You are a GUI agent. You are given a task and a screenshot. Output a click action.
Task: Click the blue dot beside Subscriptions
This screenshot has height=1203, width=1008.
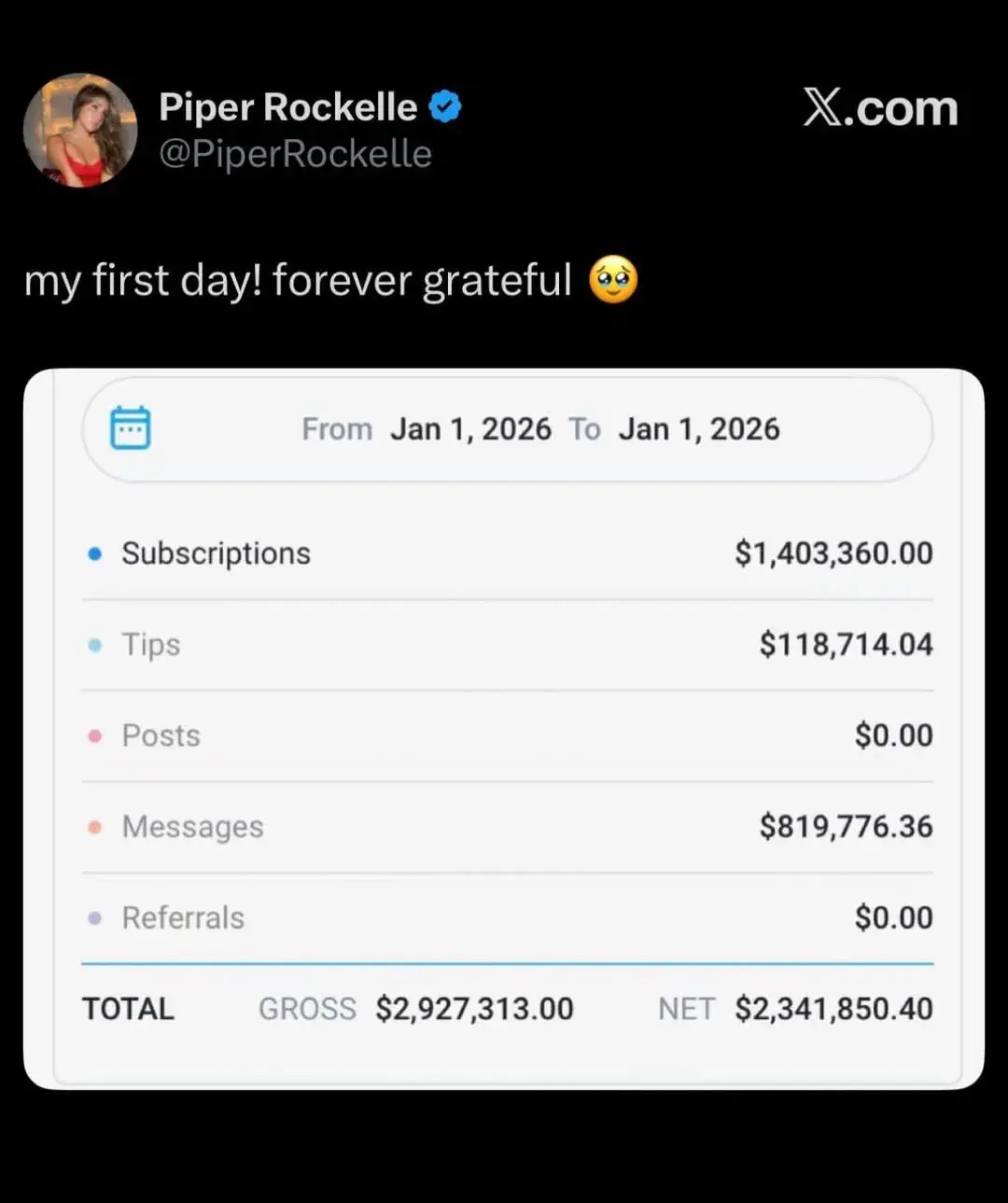point(94,553)
